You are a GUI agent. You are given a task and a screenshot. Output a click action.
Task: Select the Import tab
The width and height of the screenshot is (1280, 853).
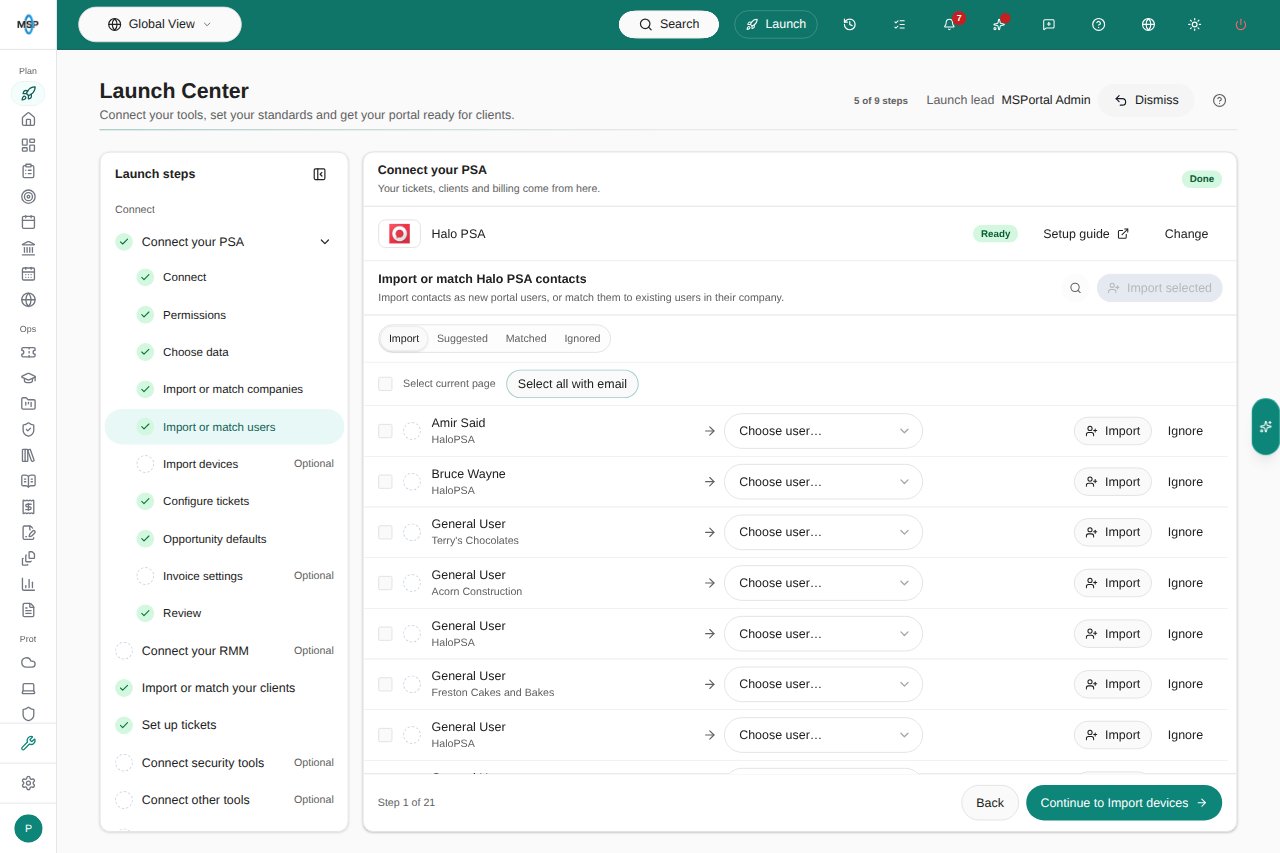(404, 339)
